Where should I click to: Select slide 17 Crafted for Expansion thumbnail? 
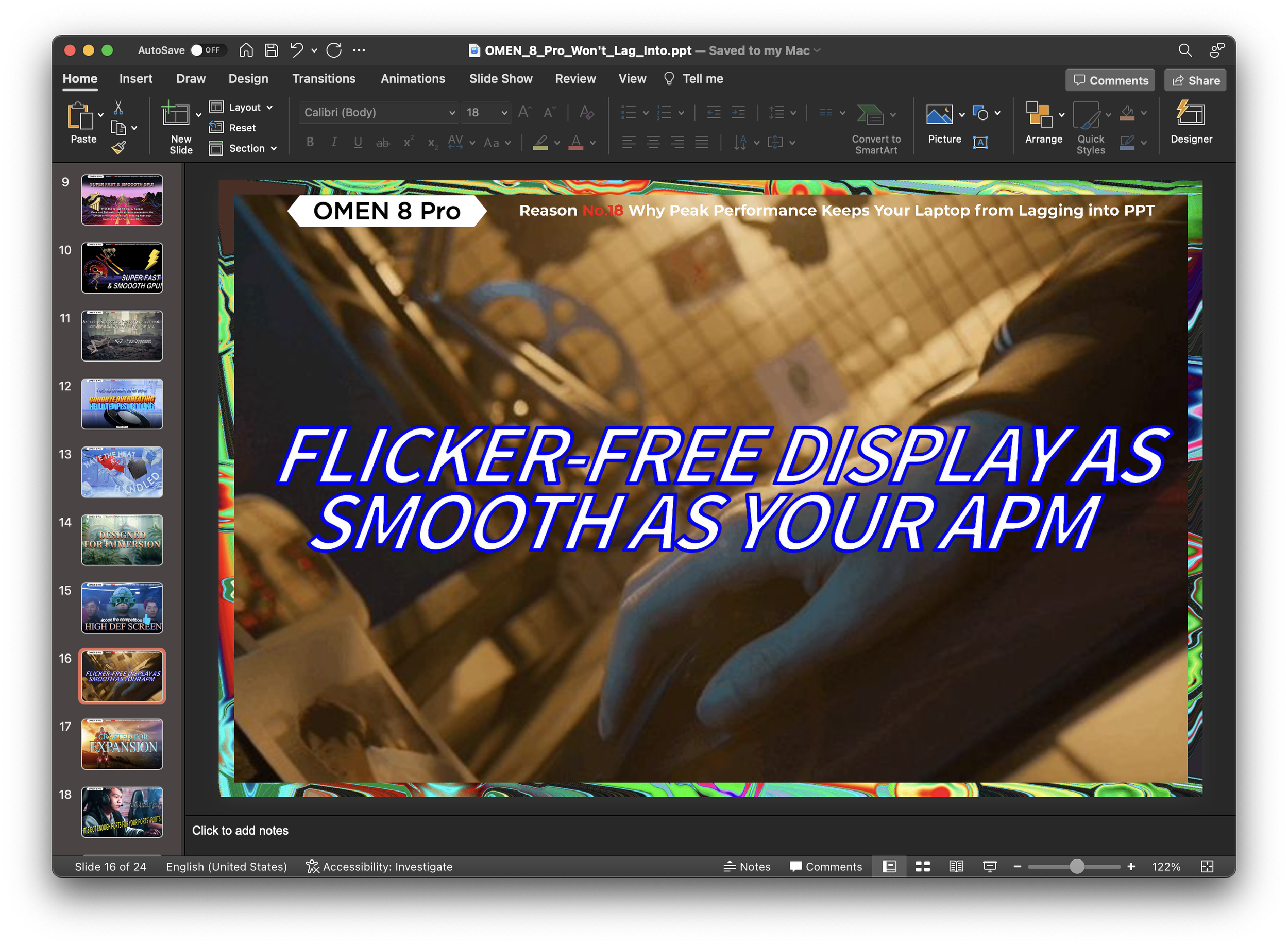pos(122,744)
